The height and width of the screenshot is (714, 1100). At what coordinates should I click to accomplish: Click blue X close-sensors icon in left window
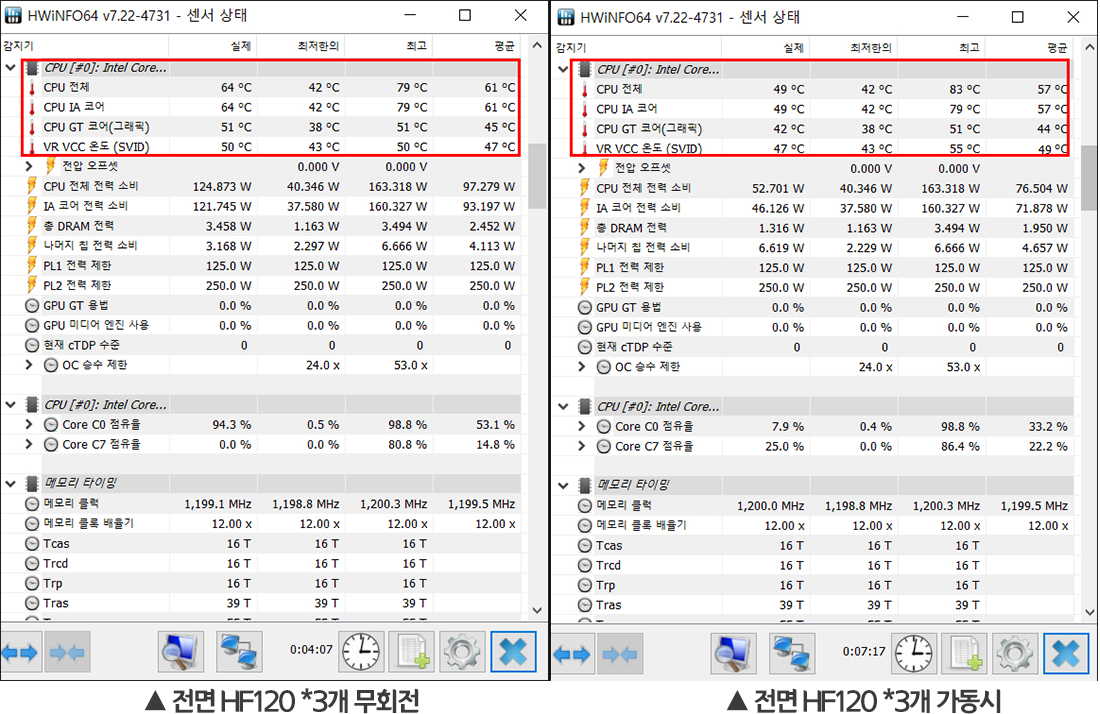[x=513, y=652]
